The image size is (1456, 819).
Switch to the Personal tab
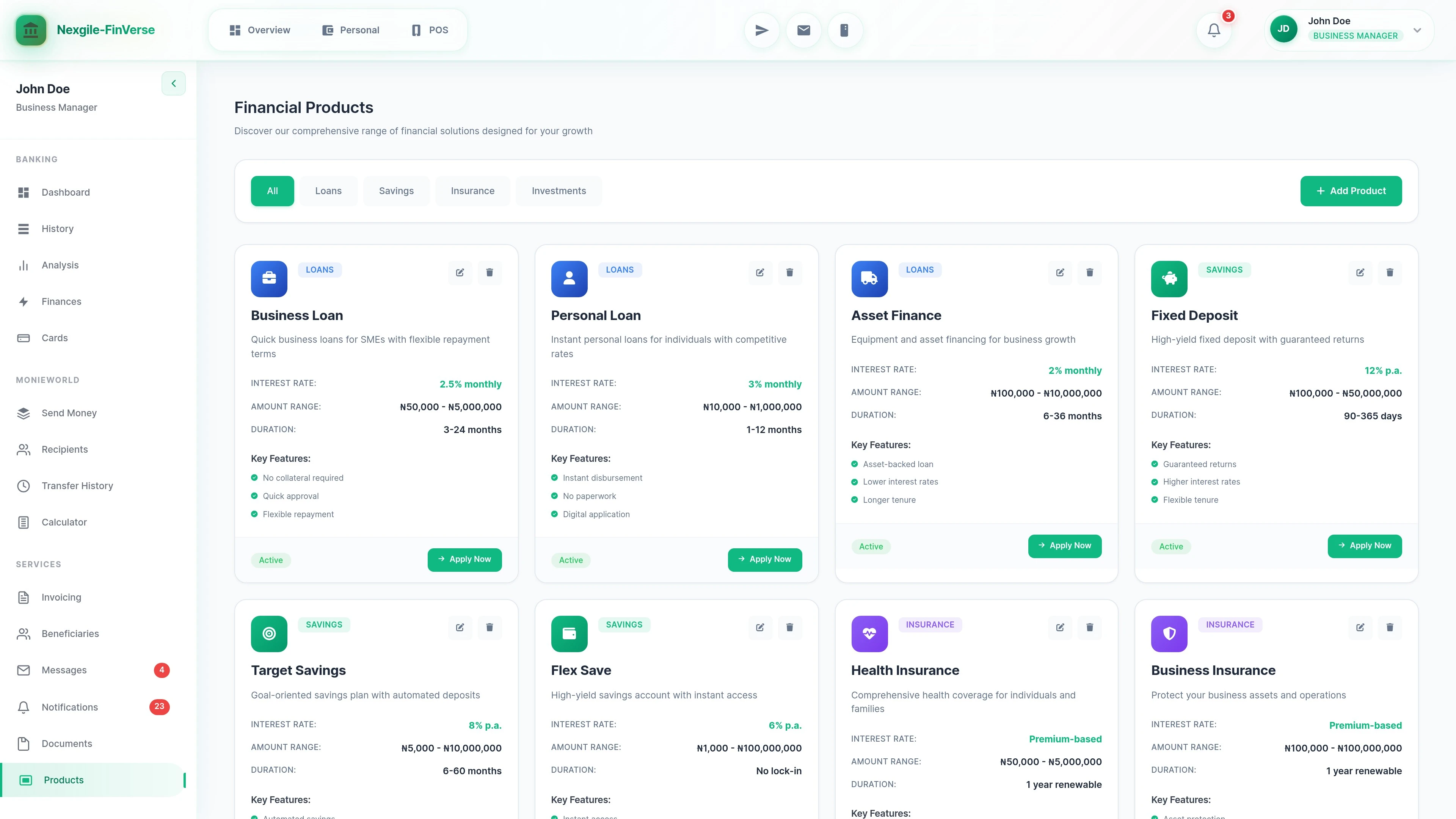(x=350, y=30)
